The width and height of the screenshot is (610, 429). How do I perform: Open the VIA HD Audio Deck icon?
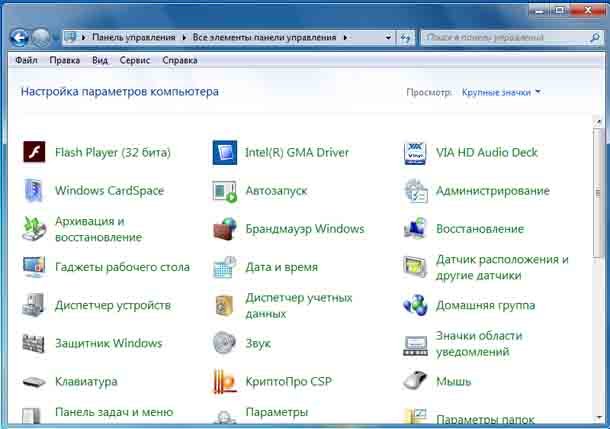coord(415,153)
